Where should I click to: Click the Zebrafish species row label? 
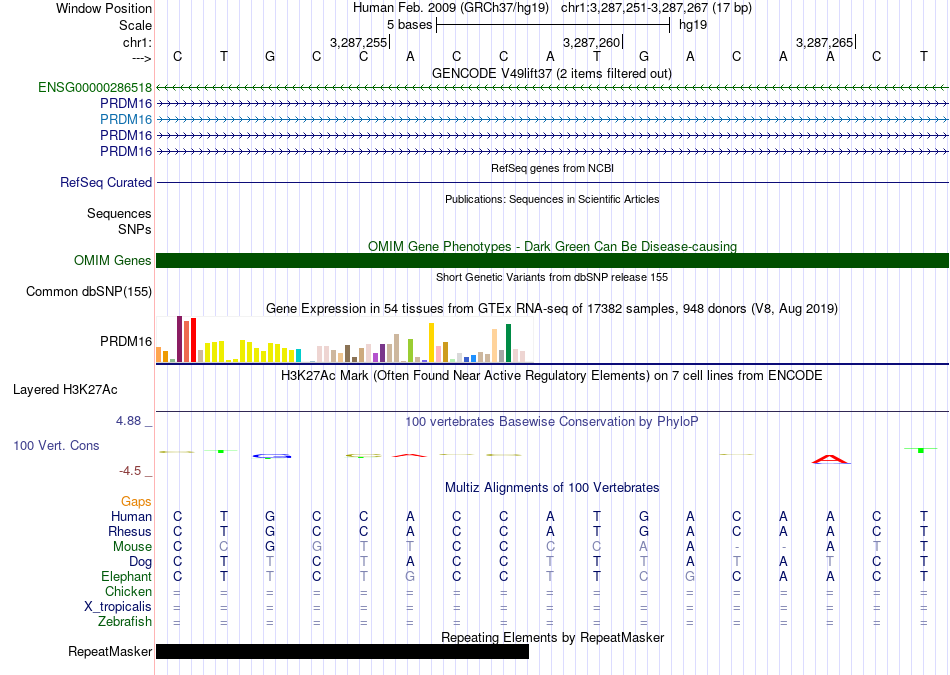tap(125, 622)
